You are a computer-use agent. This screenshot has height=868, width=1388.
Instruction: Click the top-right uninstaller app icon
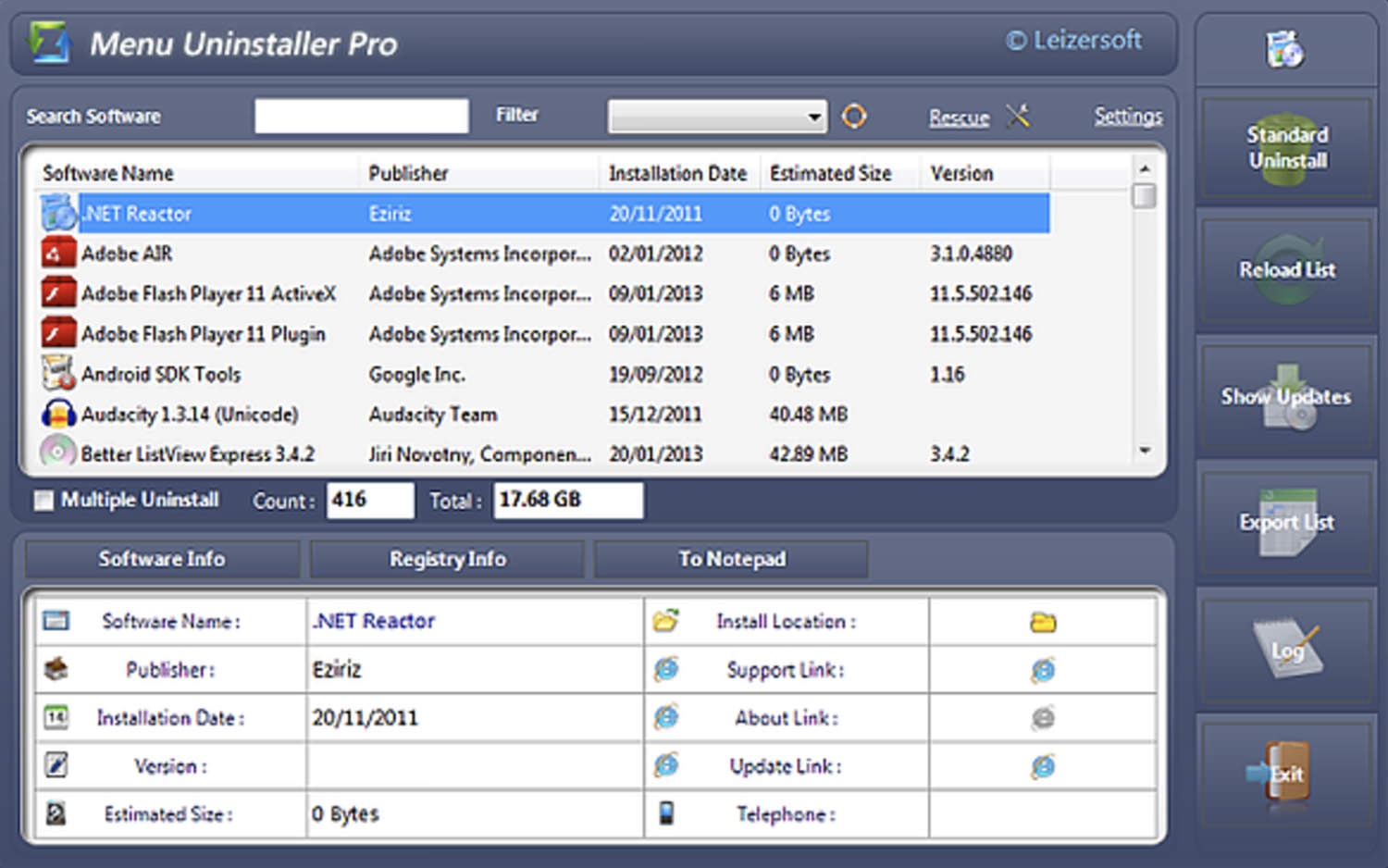coord(1285,48)
